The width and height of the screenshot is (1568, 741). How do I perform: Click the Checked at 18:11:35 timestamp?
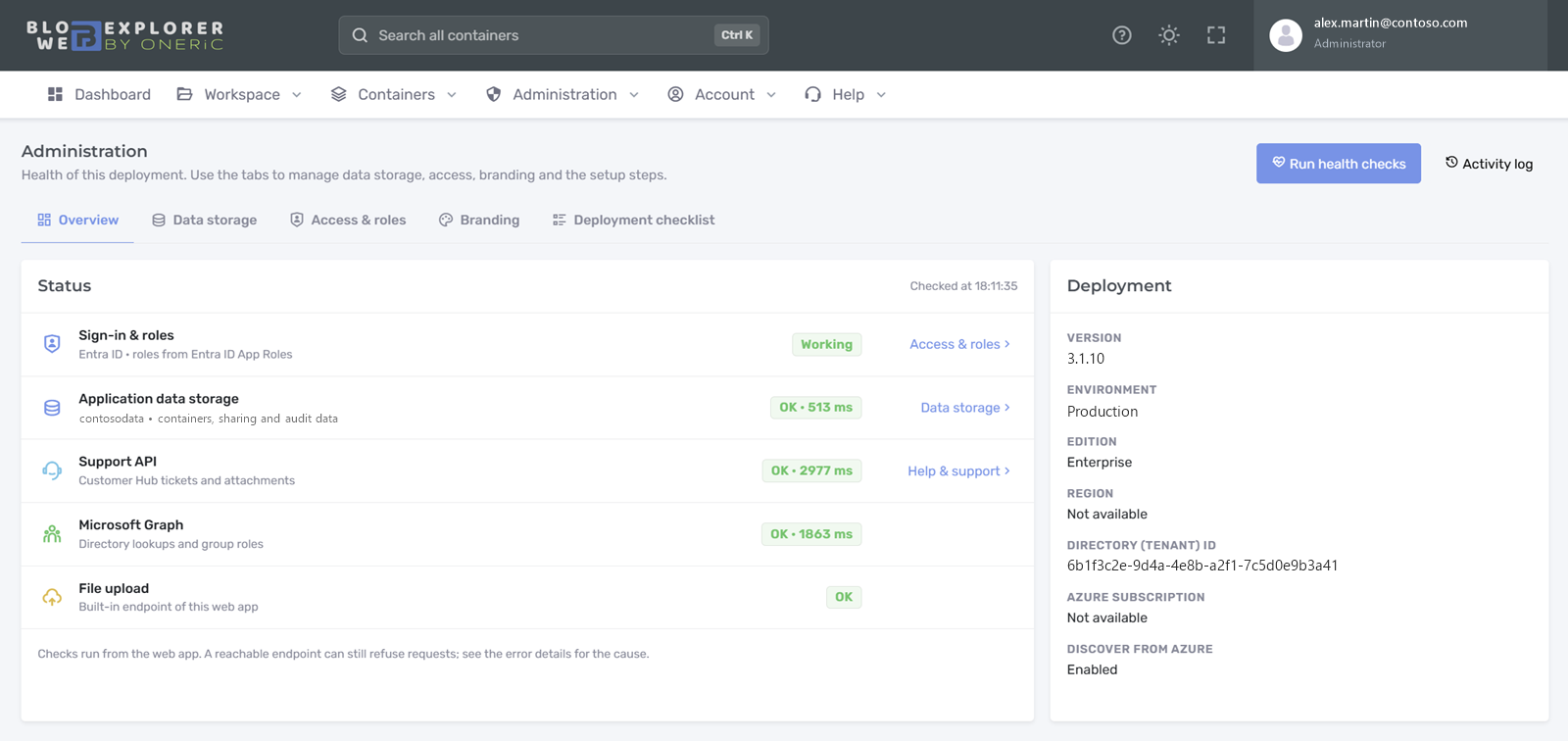coord(963,286)
